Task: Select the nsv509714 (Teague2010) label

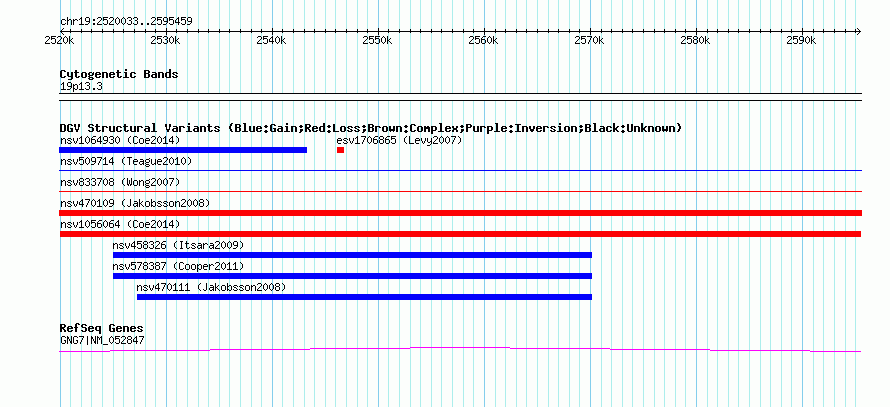Action: click(126, 161)
